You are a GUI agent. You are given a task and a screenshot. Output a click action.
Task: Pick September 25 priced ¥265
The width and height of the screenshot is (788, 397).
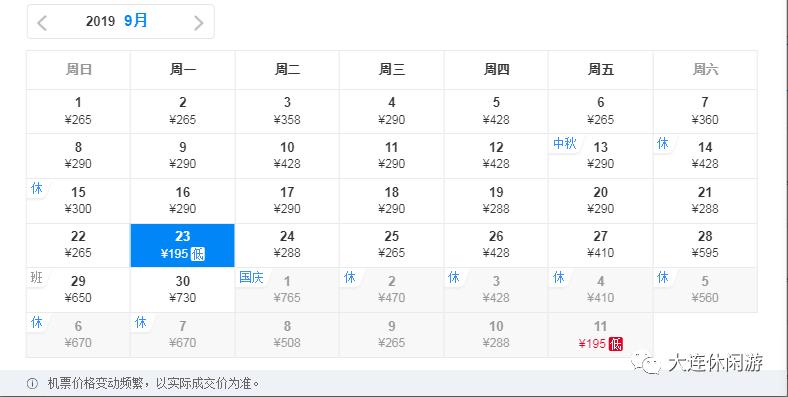[x=391, y=245]
